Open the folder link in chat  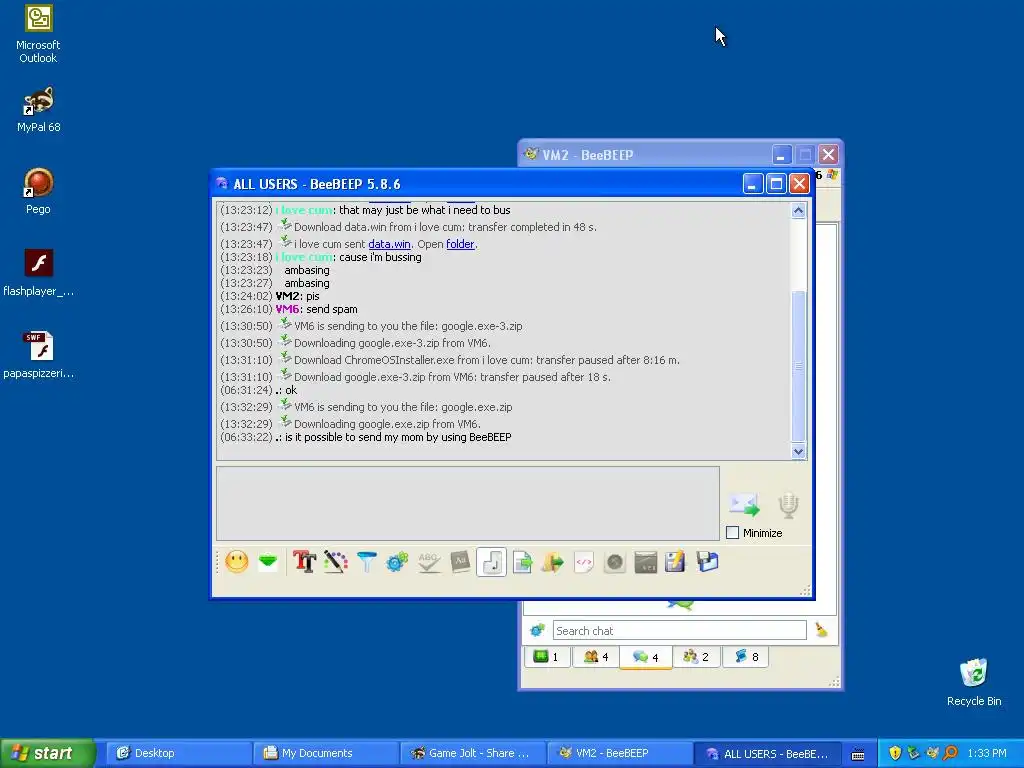pyautogui.click(x=460, y=244)
